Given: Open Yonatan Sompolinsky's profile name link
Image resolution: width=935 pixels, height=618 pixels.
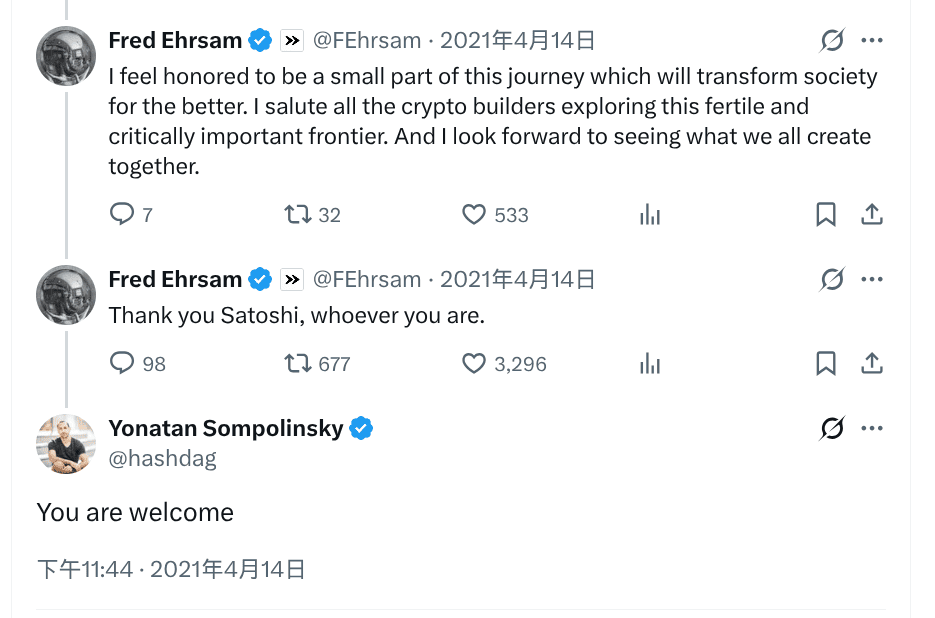Looking at the screenshot, I should [x=226, y=429].
